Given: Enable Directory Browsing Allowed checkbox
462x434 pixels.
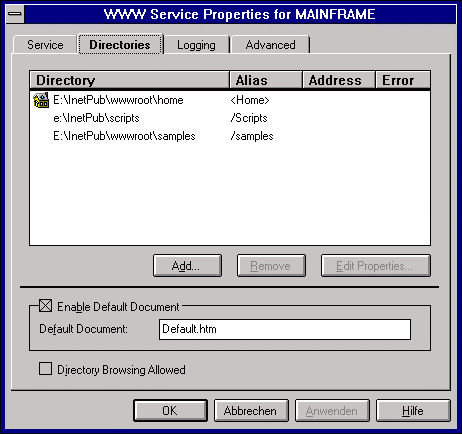Looking at the screenshot, I should pos(45,369).
